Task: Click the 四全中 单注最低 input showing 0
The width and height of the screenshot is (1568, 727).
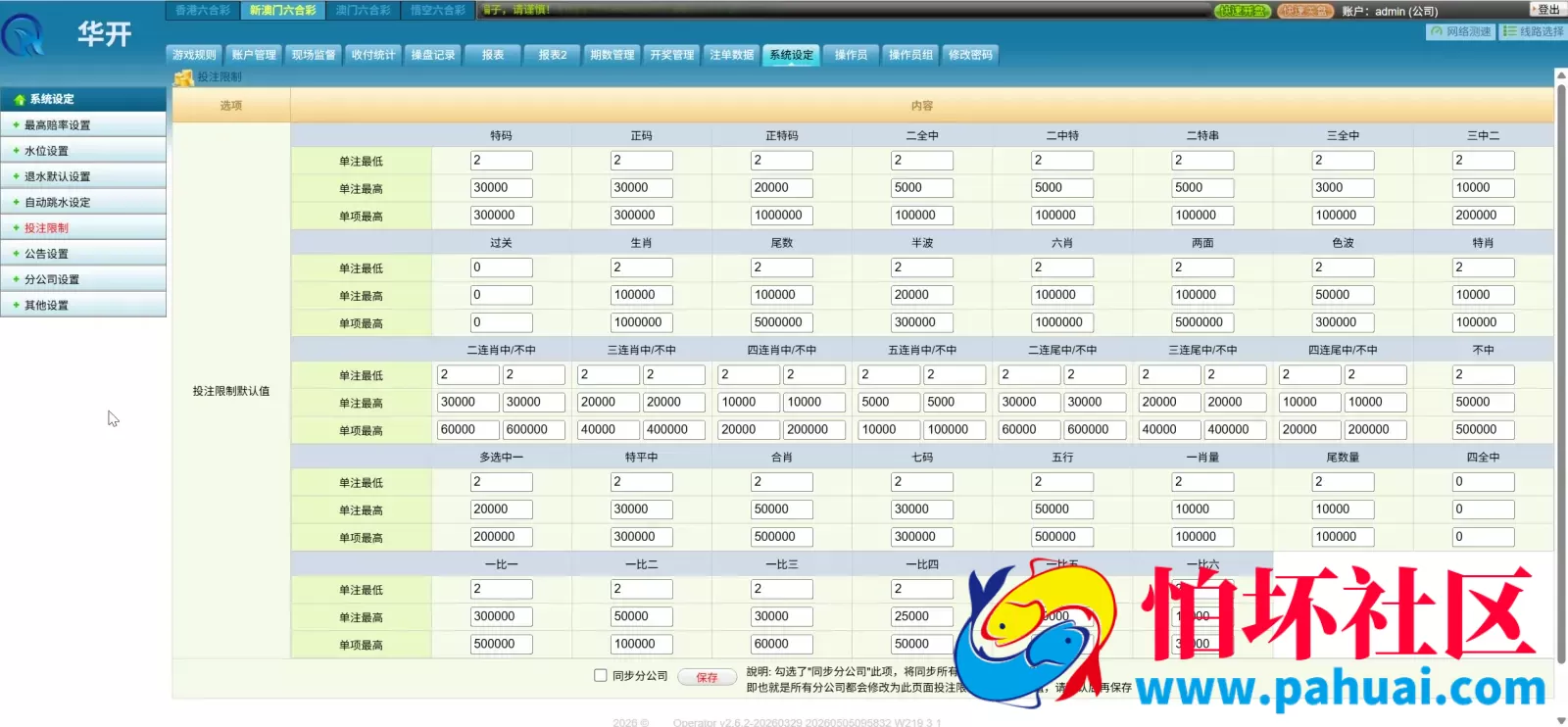Action: 1484,482
